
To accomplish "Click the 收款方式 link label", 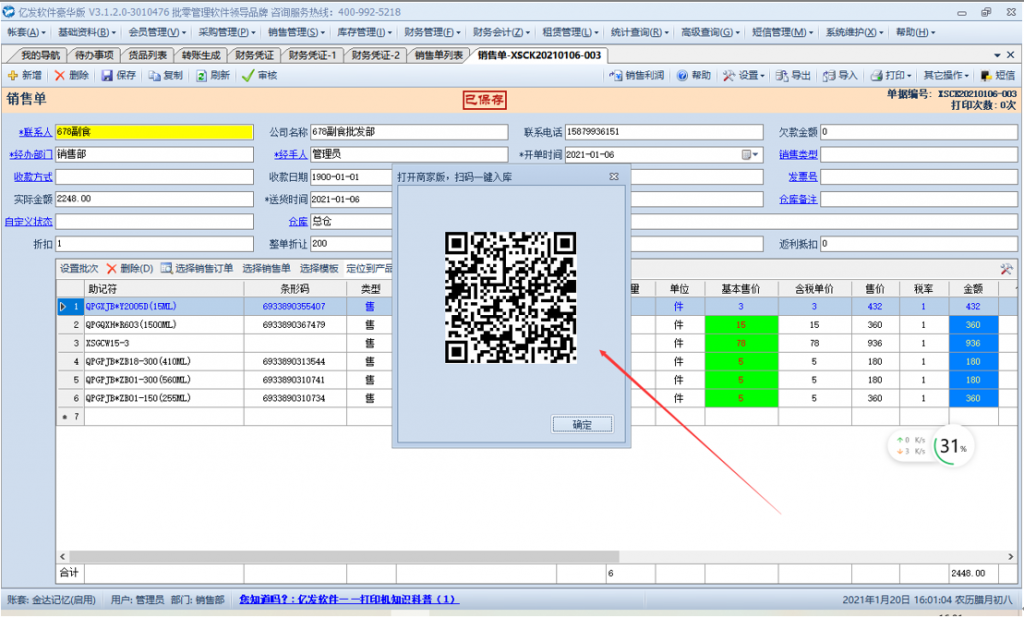I will pyautogui.click(x=33, y=177).
